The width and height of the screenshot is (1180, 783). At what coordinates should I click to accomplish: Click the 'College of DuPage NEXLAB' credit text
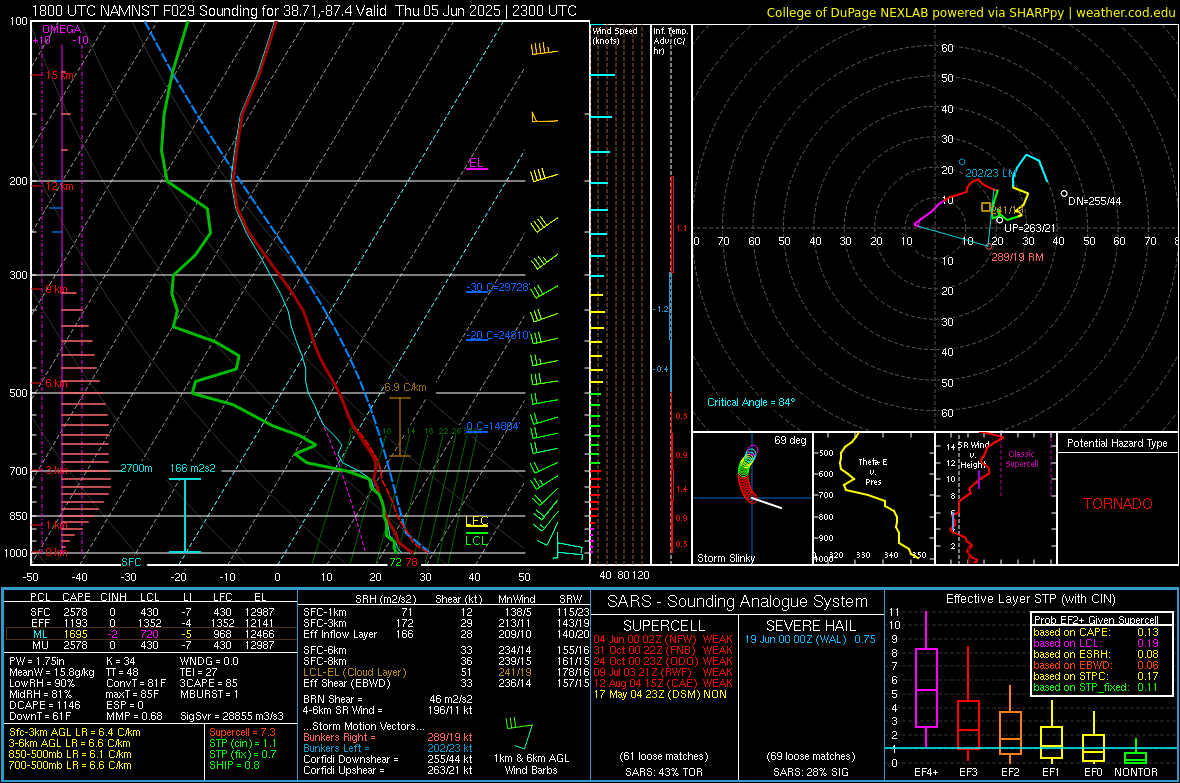971,12
